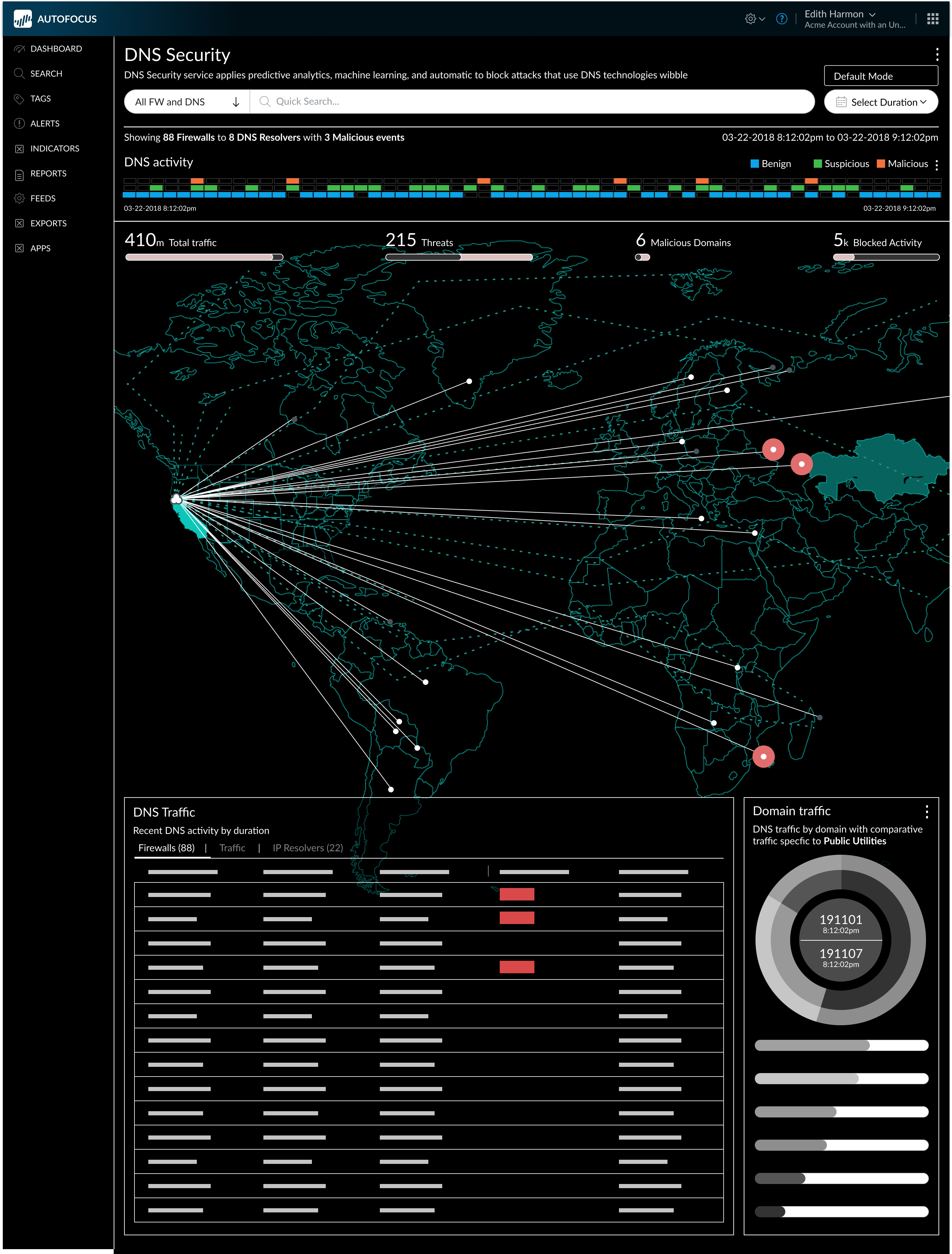The width and height of the screenshot is (952, 1254).
Task: Expand the All FW and DNS dropdown
Action: (187, 102)
